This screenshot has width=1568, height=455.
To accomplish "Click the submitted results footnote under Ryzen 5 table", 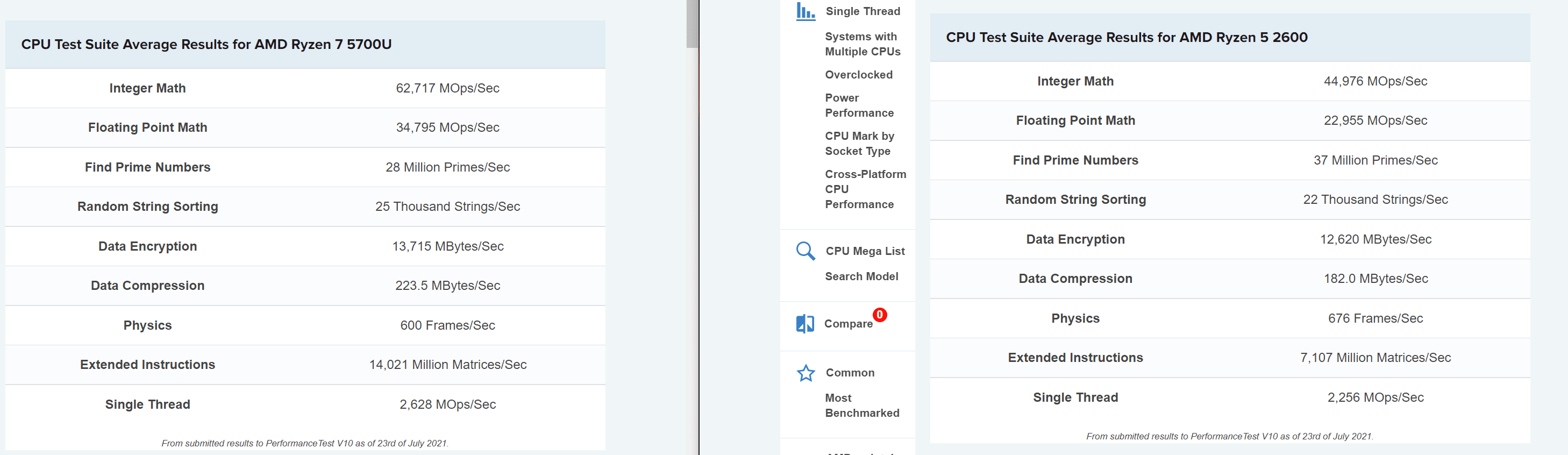I will pos(1230,437).
